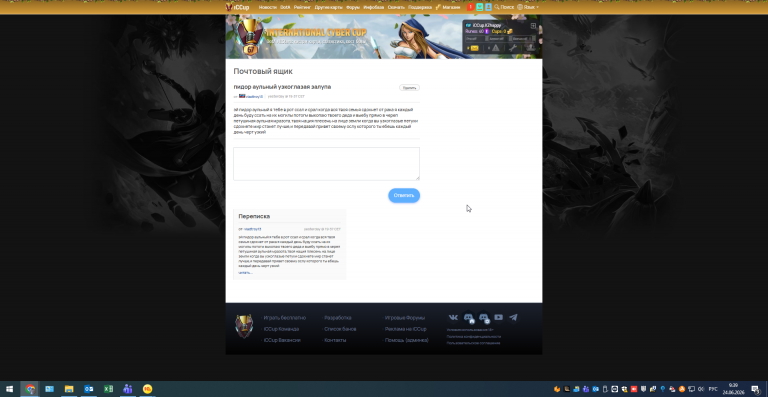
Task: Open the VK social icon
Action: [453, 317]
